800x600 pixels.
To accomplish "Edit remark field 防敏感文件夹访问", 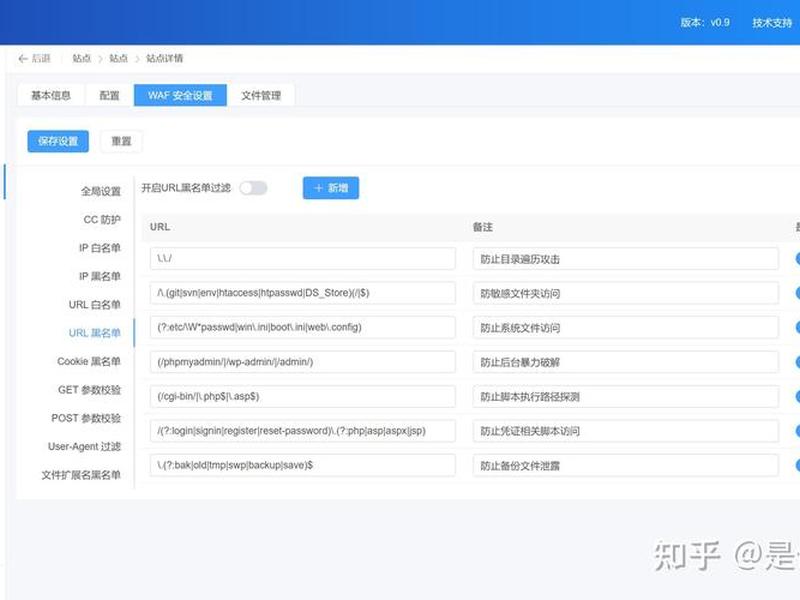I will click(x=626, y=293).
